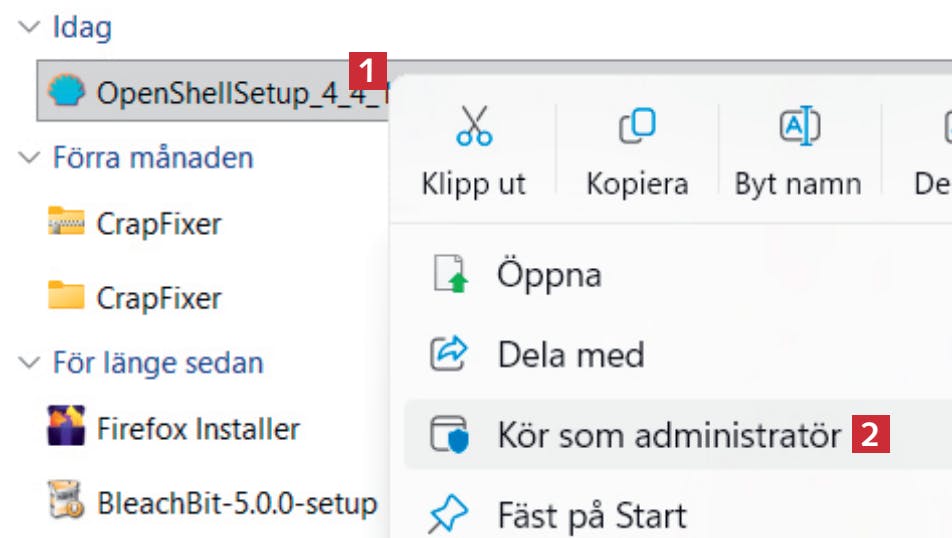Image resolution: width=952 pixels, height=538 pixels.
Task: Choose Dela med in the context menu
Action: click(x=571, y=354)
